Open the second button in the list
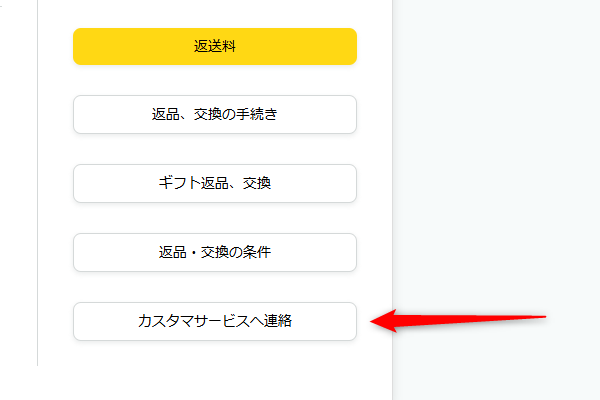The image size is (600, 400). (215, 114)
